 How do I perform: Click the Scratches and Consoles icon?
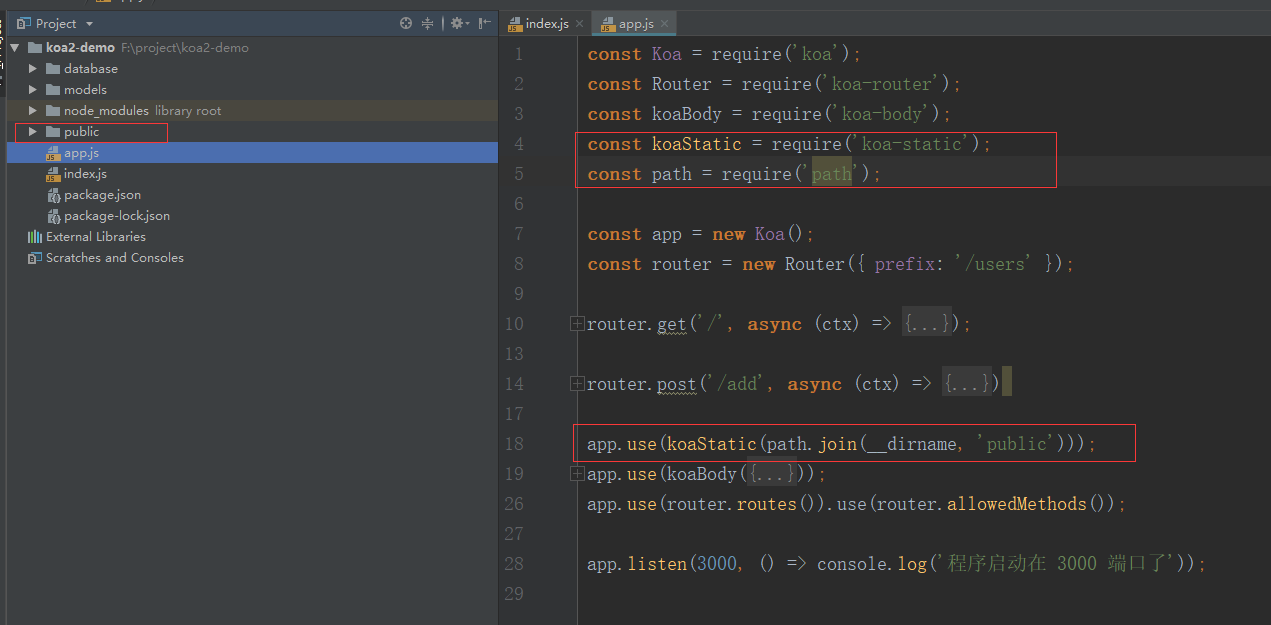pos(35,258)
